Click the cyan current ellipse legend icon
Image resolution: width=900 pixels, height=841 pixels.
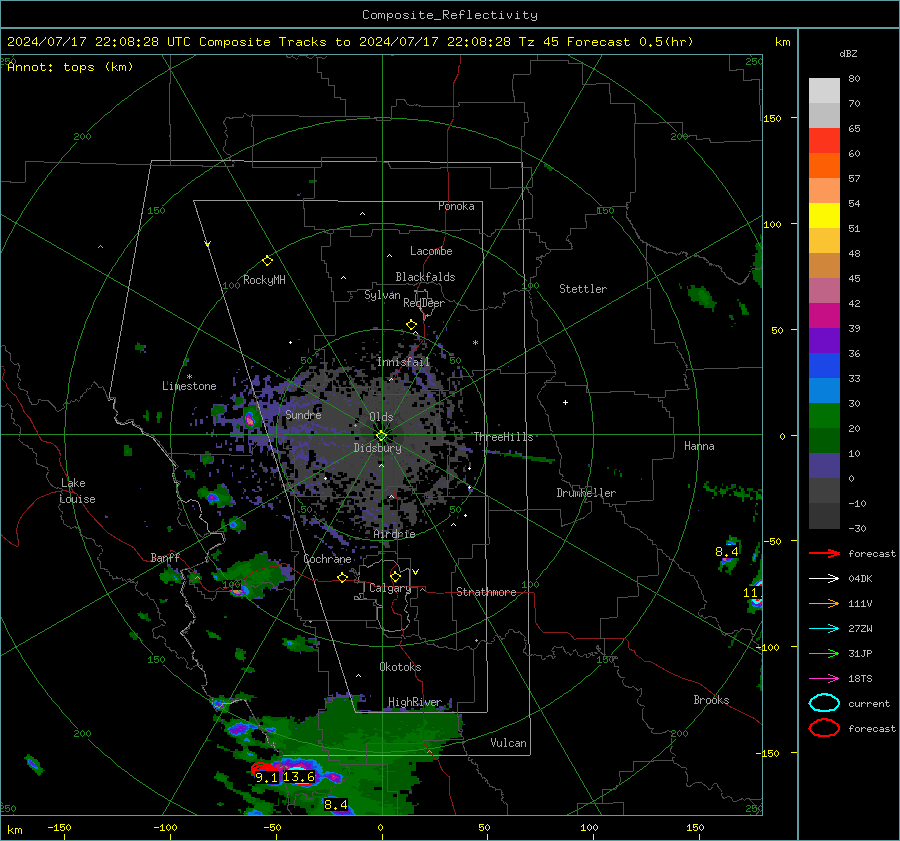pyautogui.click(x=824, y=703)
